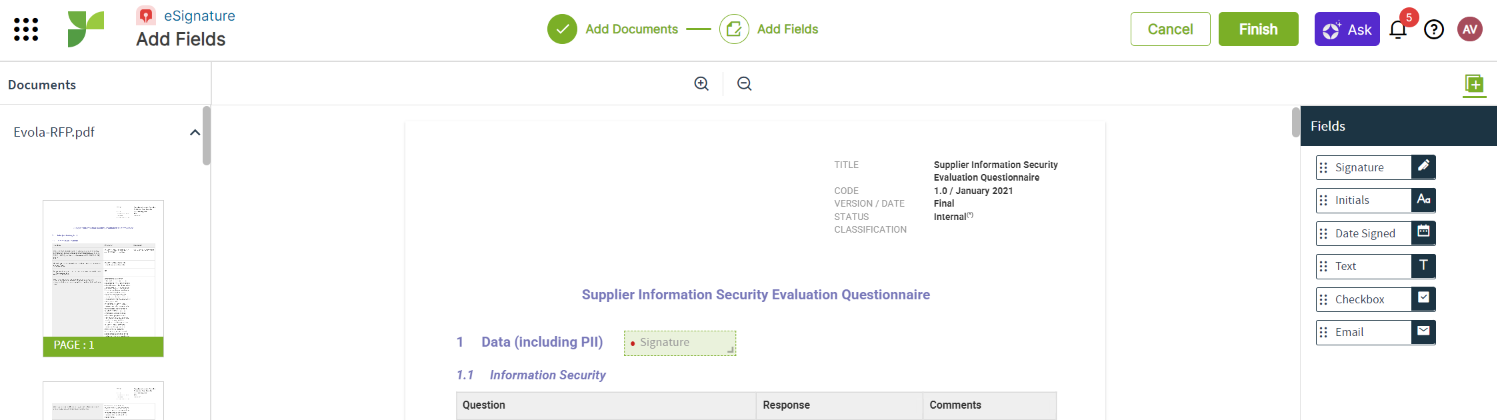This screenshot has height=420, width=1497.
Task: Click the Email envelope icon
Action: pyautogui.click(x=1424, y=332)
